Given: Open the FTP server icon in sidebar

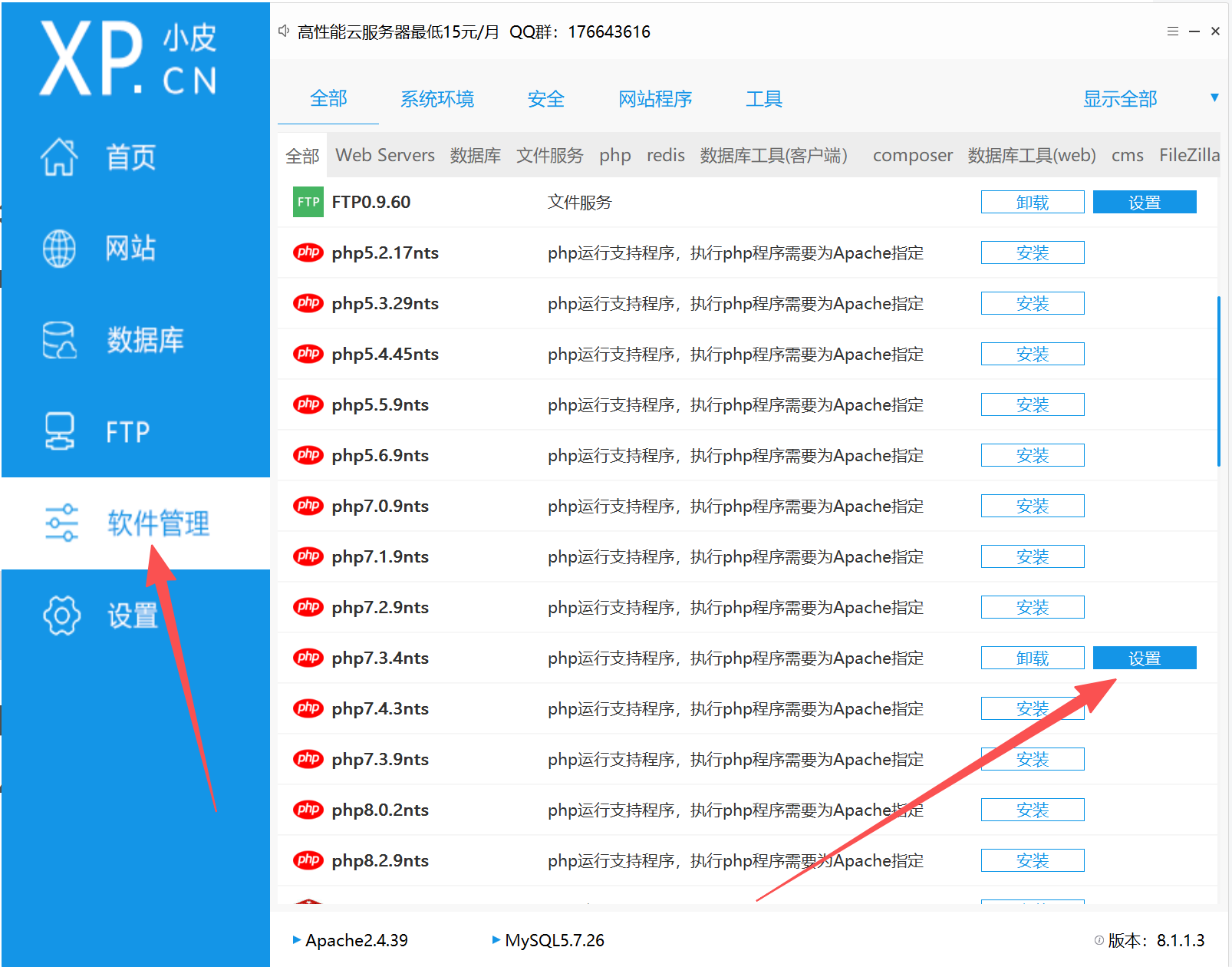Looking at the screenshot, I should click(x=59, y=431).
